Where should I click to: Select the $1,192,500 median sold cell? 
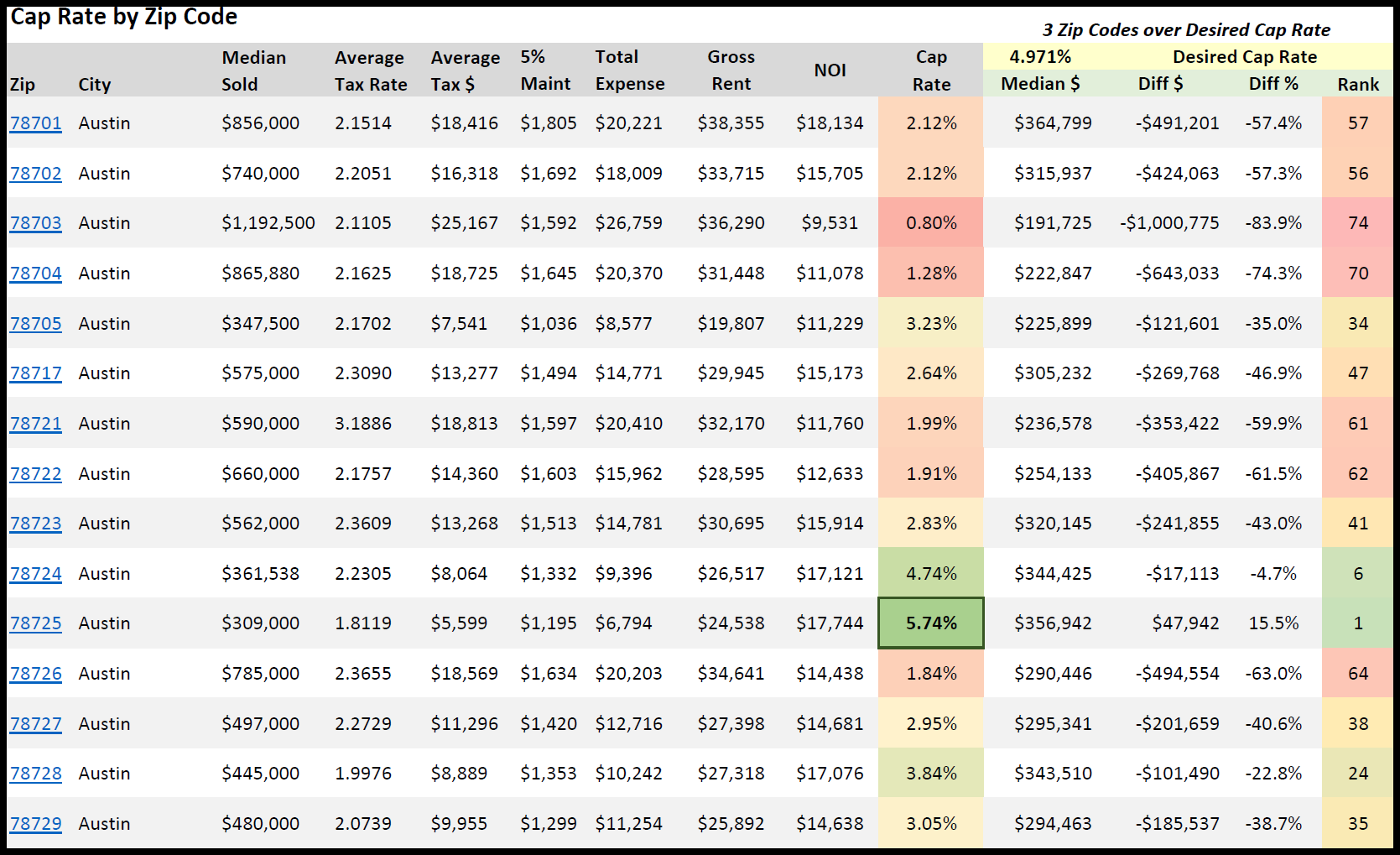[268, 223]
